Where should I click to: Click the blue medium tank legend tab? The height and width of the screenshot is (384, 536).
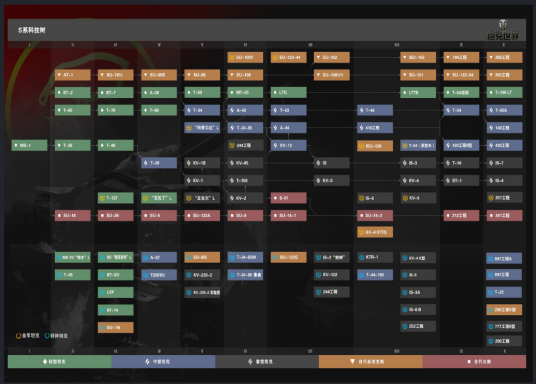(163, 361)
